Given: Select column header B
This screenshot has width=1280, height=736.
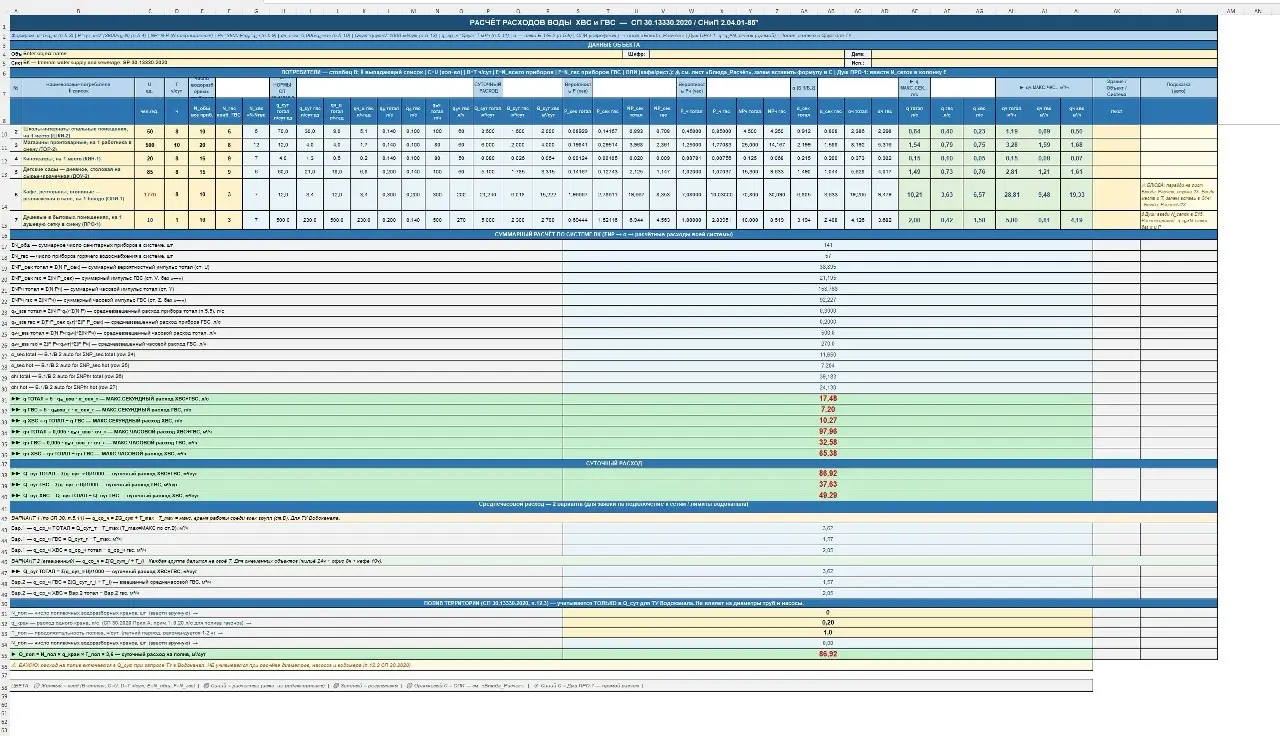Looking at the screenshot, I should tap(78, 11).
